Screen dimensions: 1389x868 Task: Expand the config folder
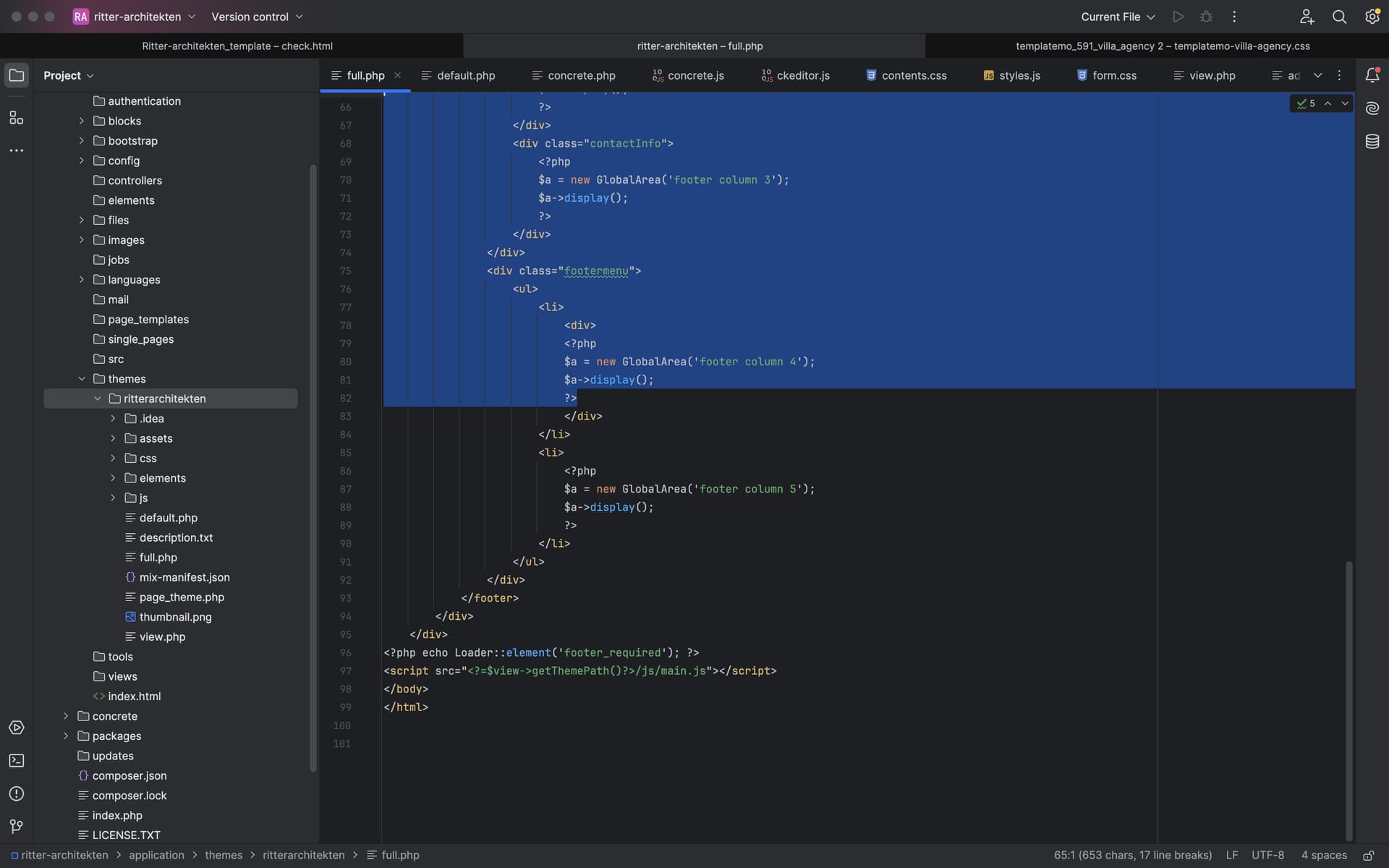(82, 161)
